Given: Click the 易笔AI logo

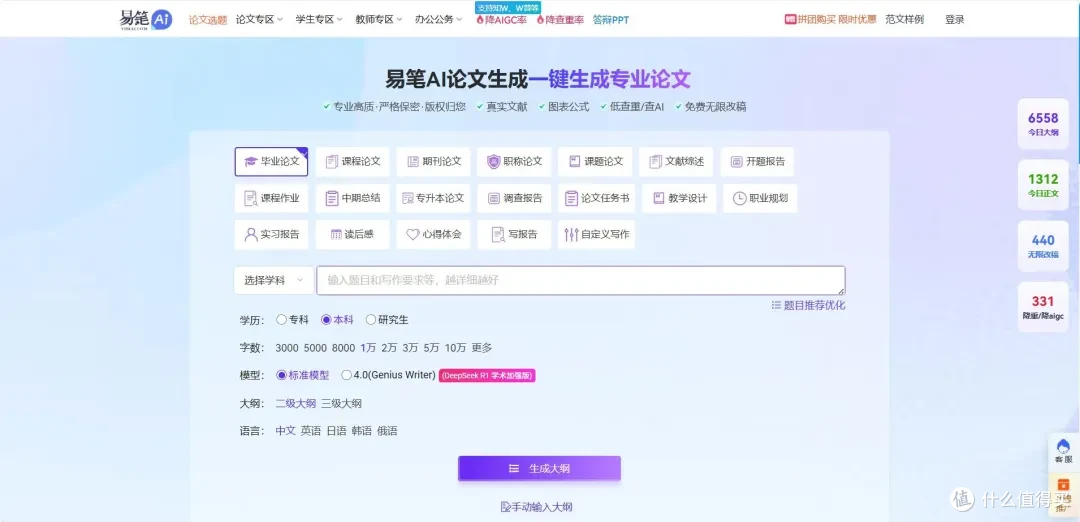Looking at the screenshot, I should coord(145,19).
